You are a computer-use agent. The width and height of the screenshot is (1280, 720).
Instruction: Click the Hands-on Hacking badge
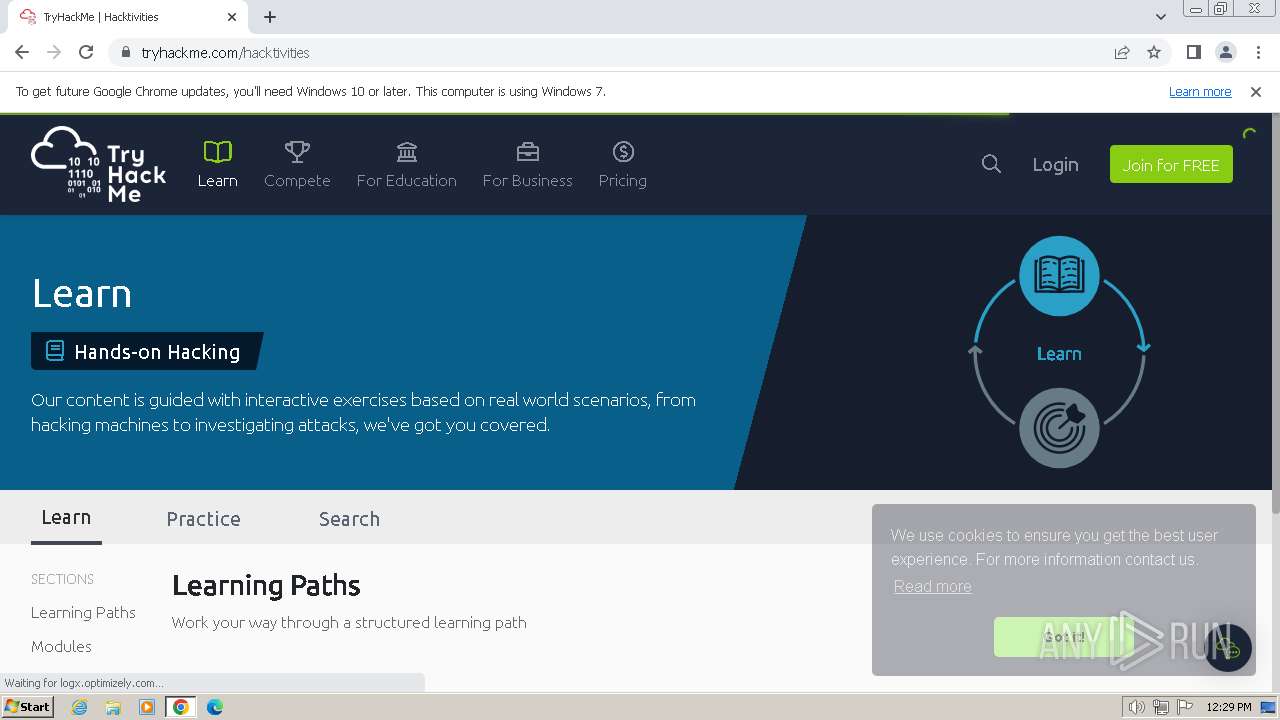[x=146, y=351]
